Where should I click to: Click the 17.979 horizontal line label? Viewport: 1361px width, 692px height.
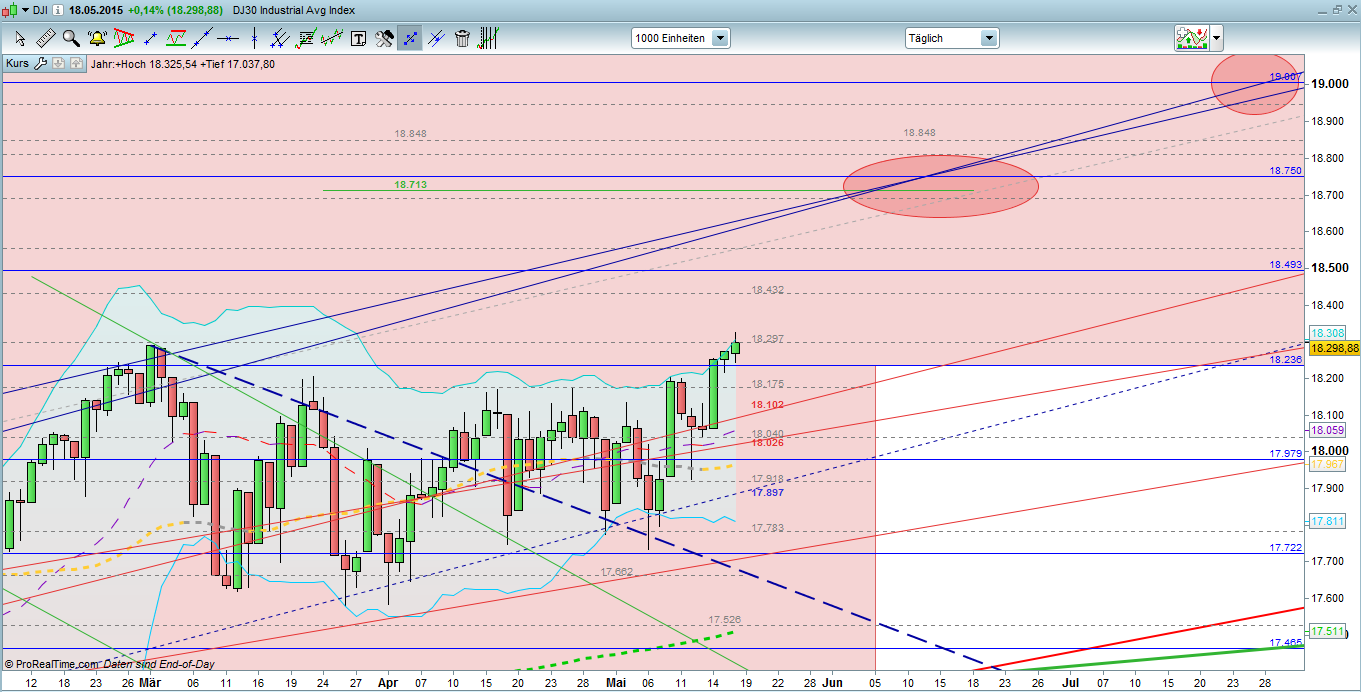1285,454
